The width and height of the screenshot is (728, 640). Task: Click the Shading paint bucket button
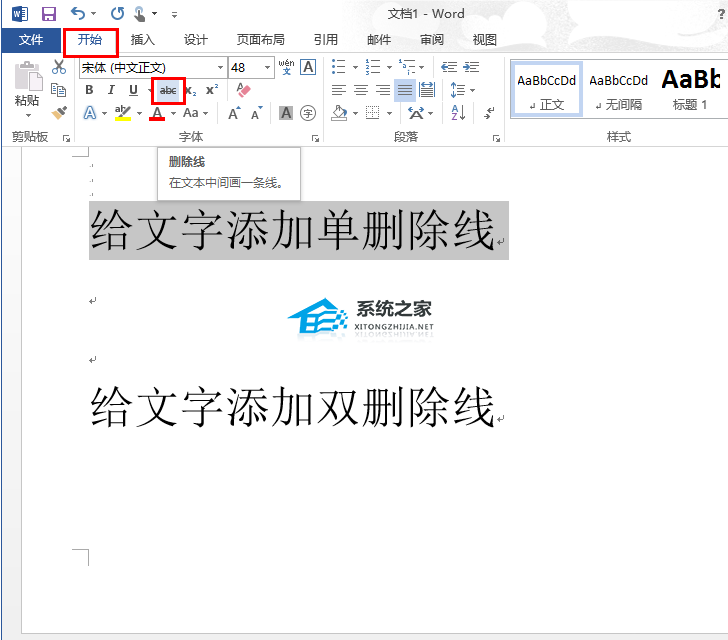tap(339, 113)
